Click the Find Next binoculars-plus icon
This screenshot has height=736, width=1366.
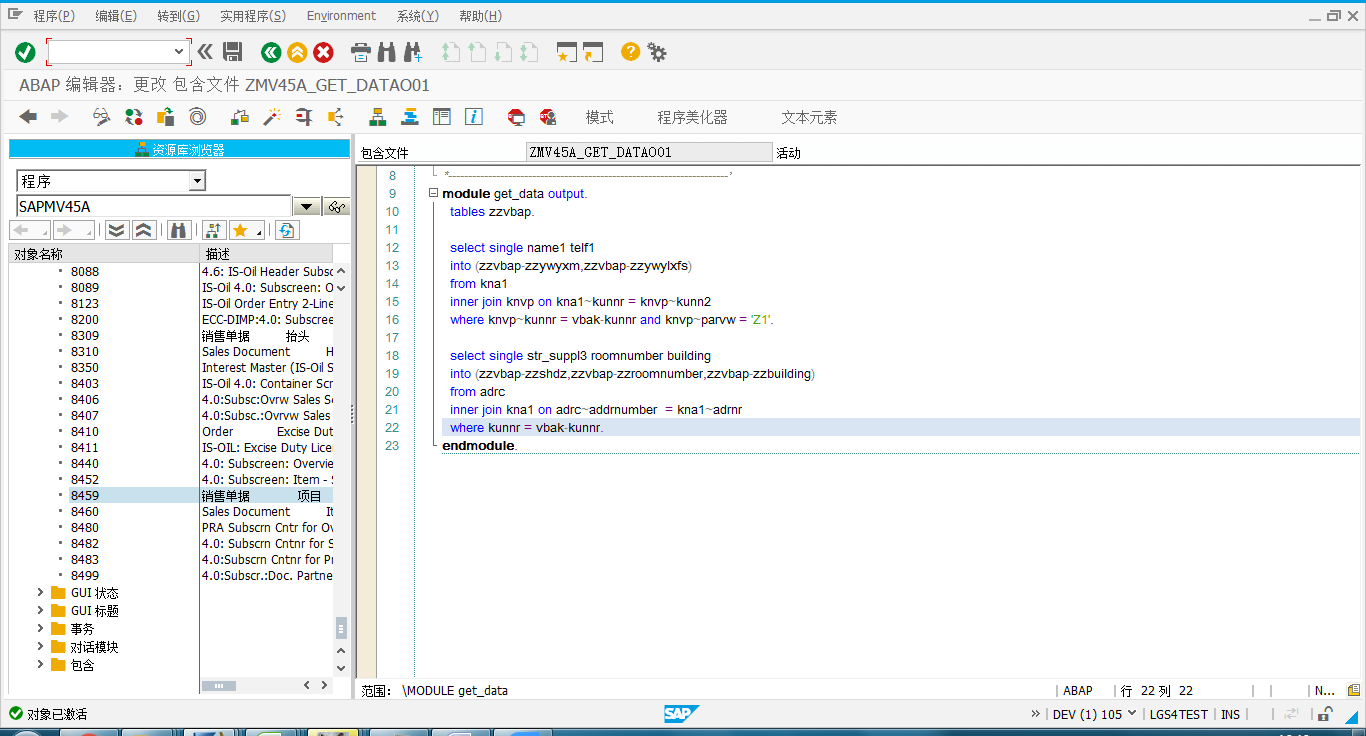point(413,52)
